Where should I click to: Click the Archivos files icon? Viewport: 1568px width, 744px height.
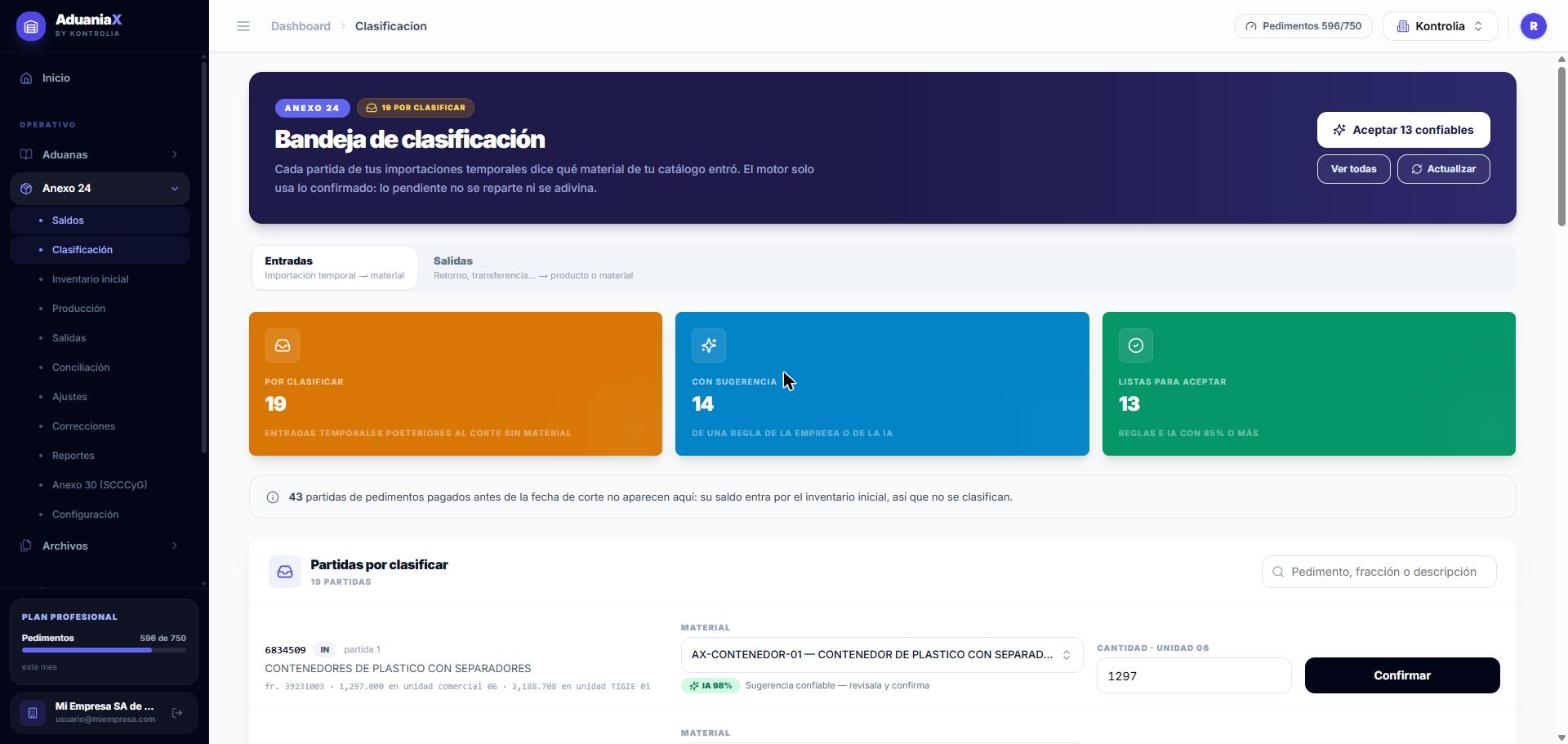tap(26, 546)
